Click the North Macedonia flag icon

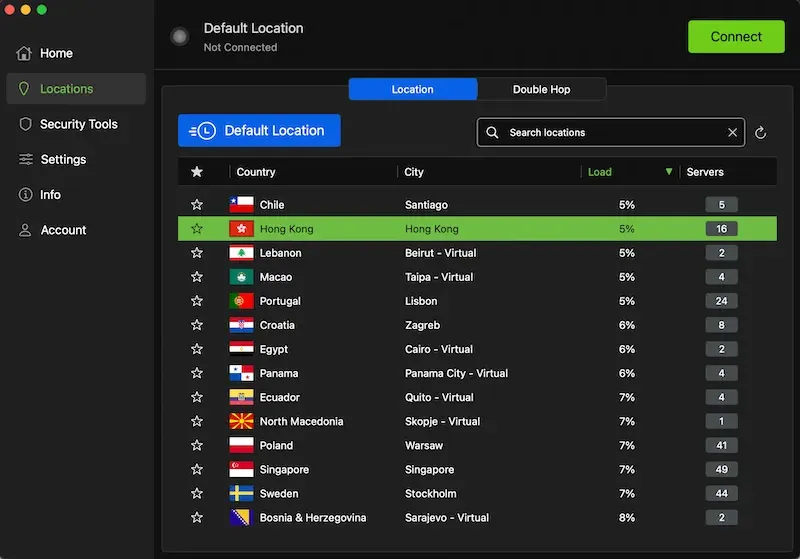(241, 421)
